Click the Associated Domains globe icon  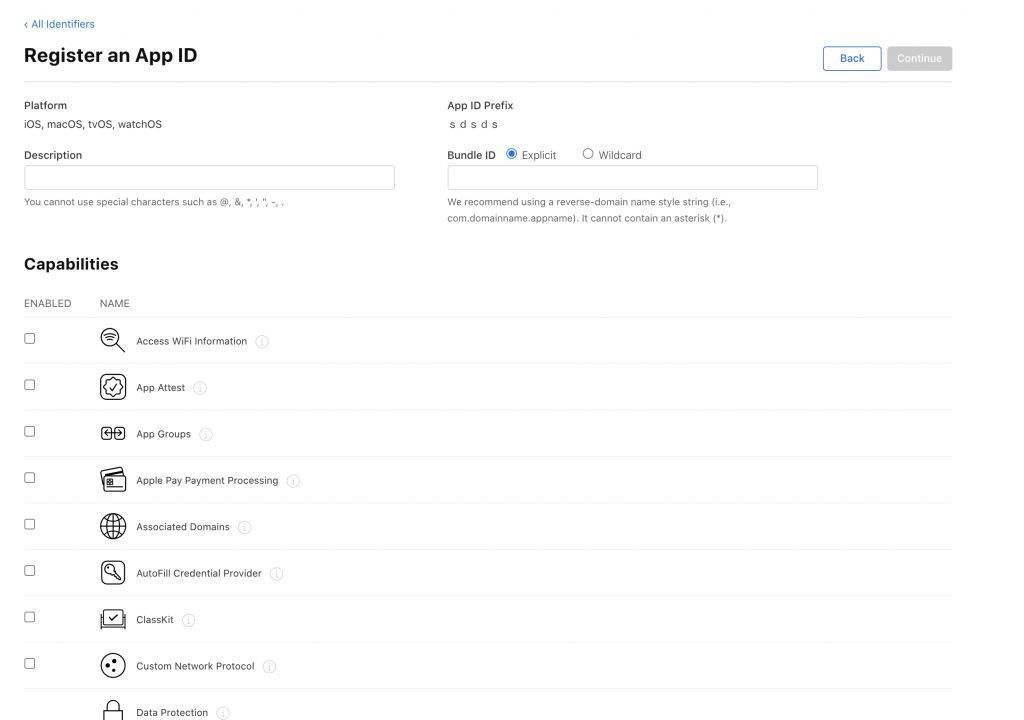pyautogui.click(x=113, y=526)
